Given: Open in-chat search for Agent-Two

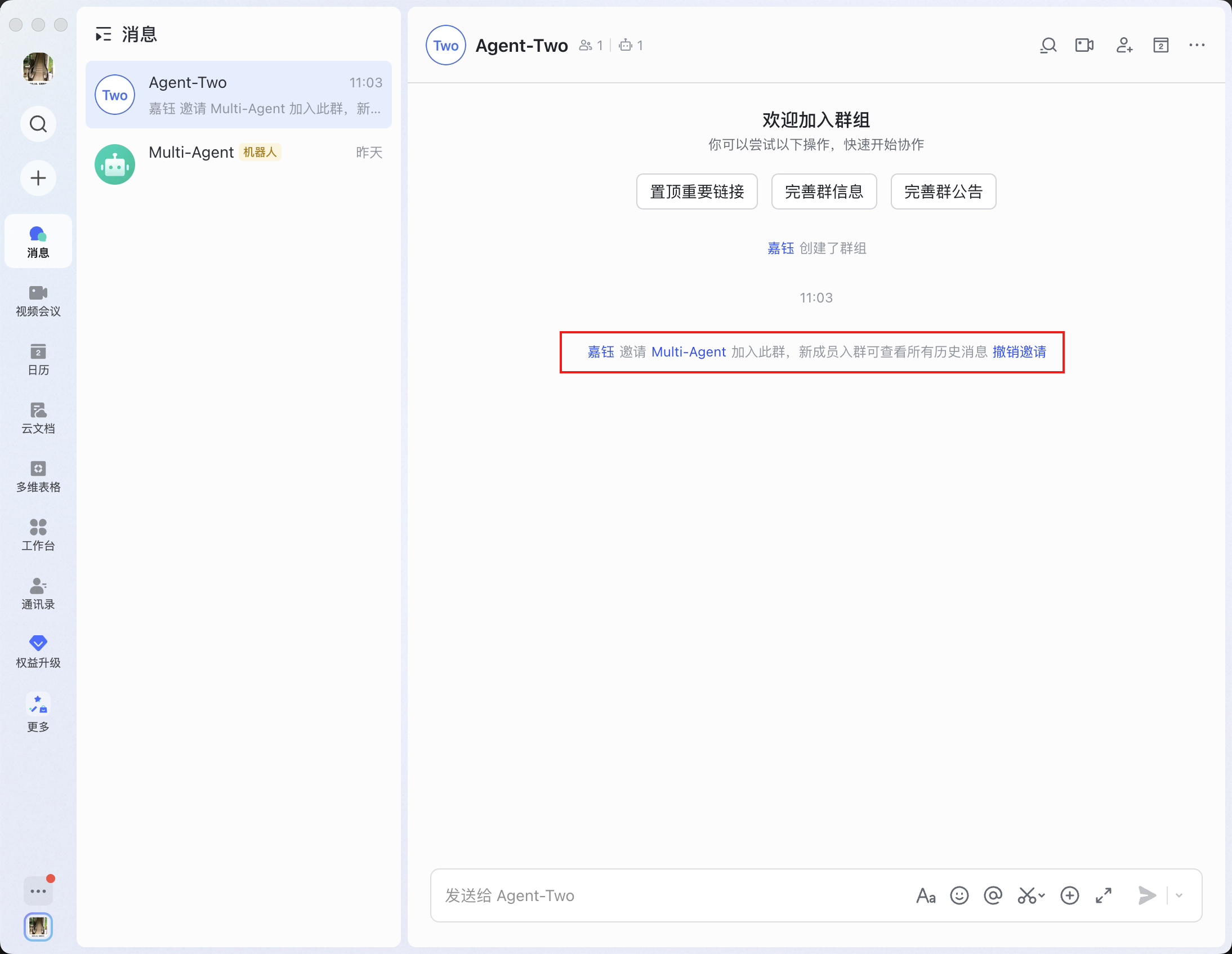Looking at the screenshot, I should pos(1048,45).
